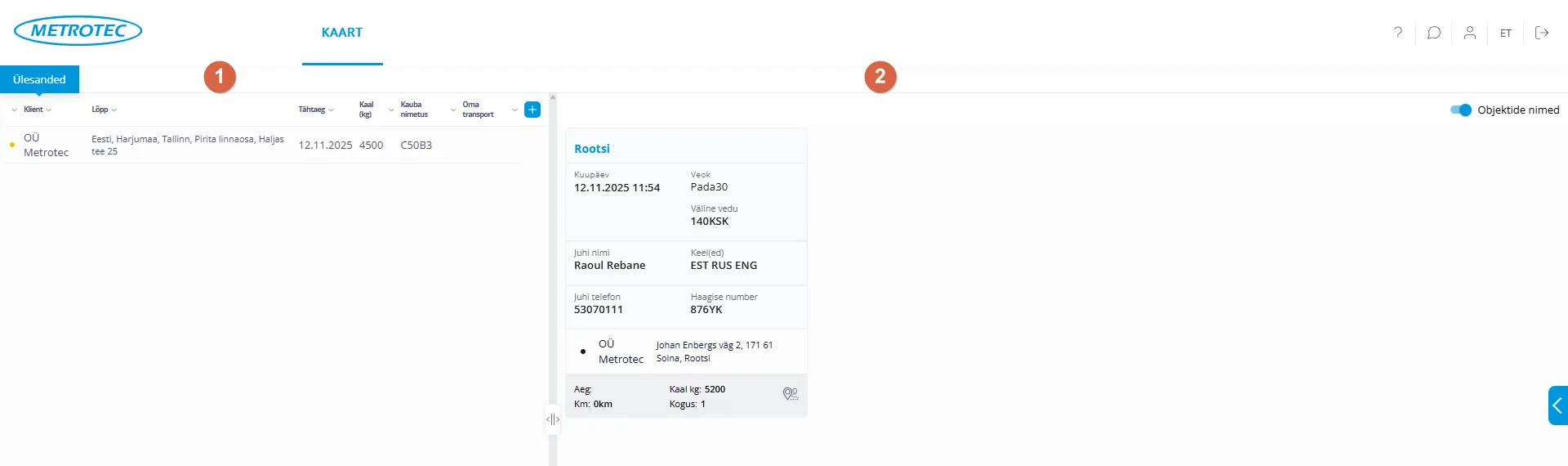This screenshot has height=466, width=1568.
Task: Click the map route icon on Rootsi card
Action: pos(790,394)
